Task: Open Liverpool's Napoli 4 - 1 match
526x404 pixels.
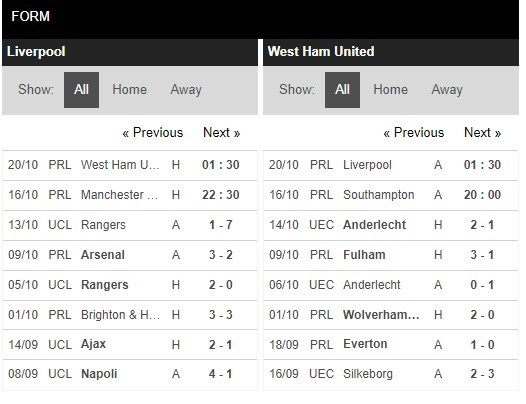Action: coord(130,374)
